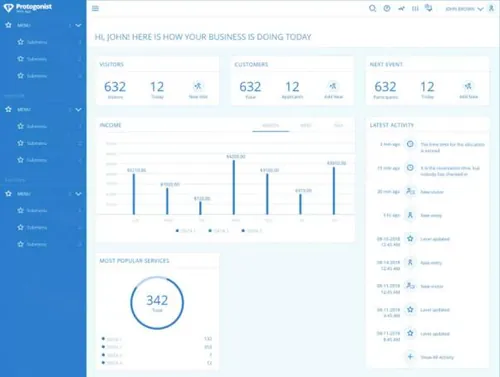Screen dimensions: 500x377
Task: Click the shortest $720.00 income bar
Action: [x=200, y=208]
